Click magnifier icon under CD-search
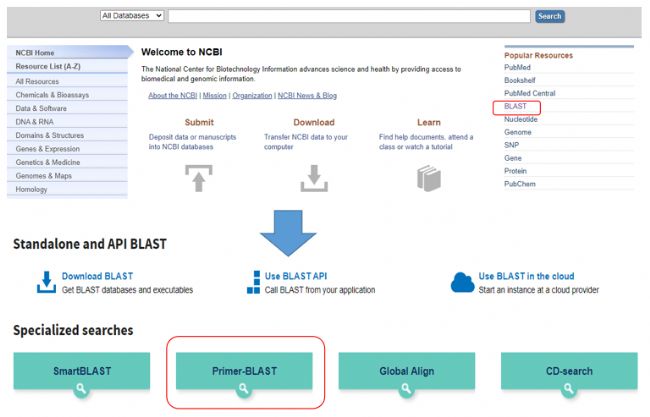Viewport: 650px width, 417px height. click(569, 389)
